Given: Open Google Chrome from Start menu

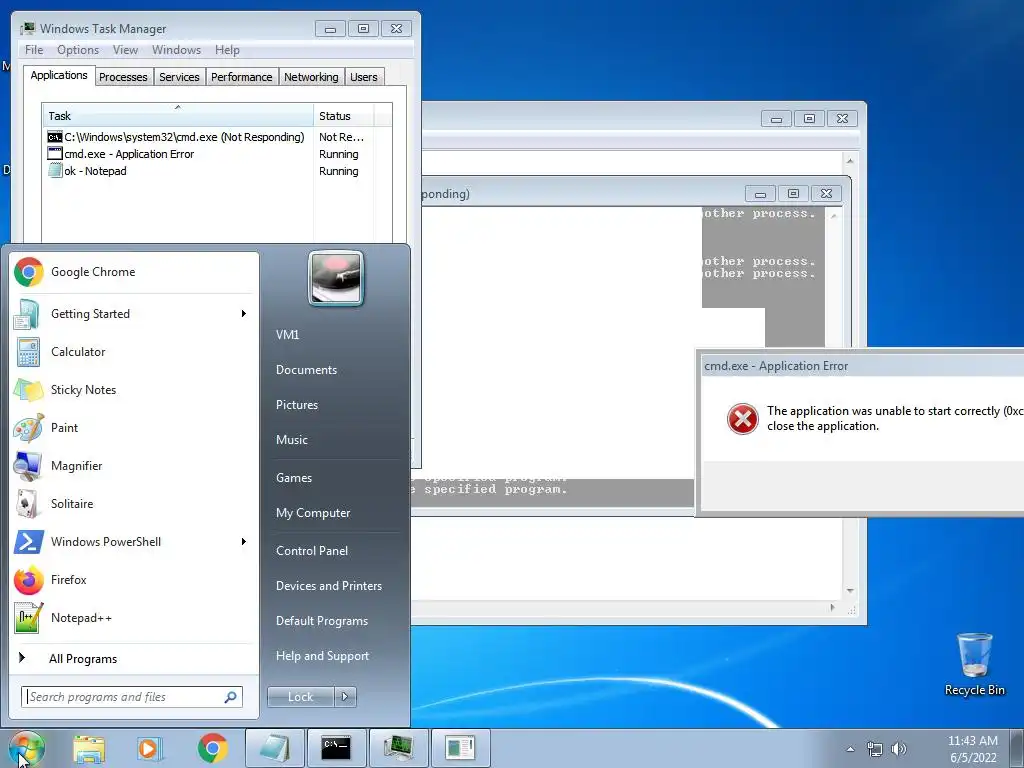Looking at the screenshot, I should (x=134, y=272).
